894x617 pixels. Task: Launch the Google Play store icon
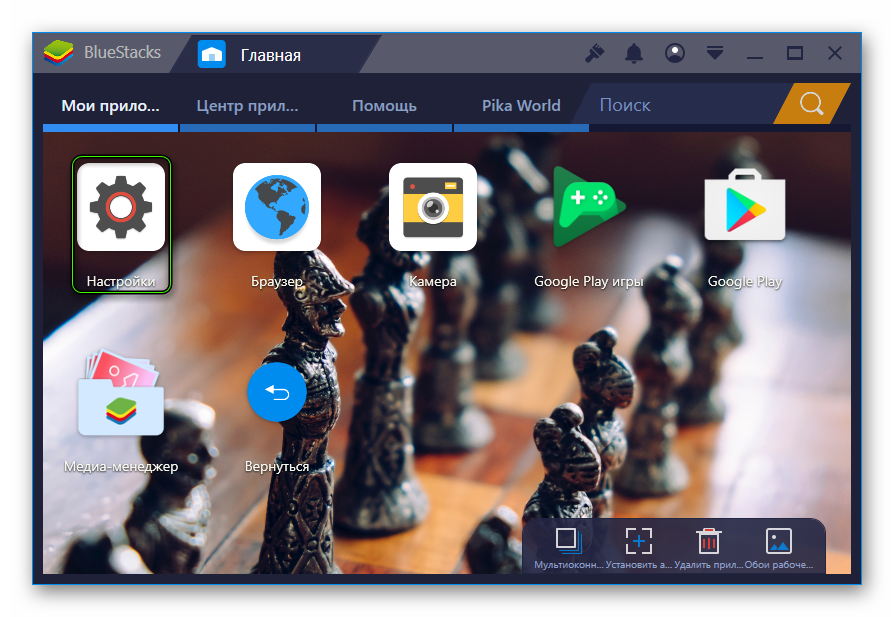(x=745, y=205)
